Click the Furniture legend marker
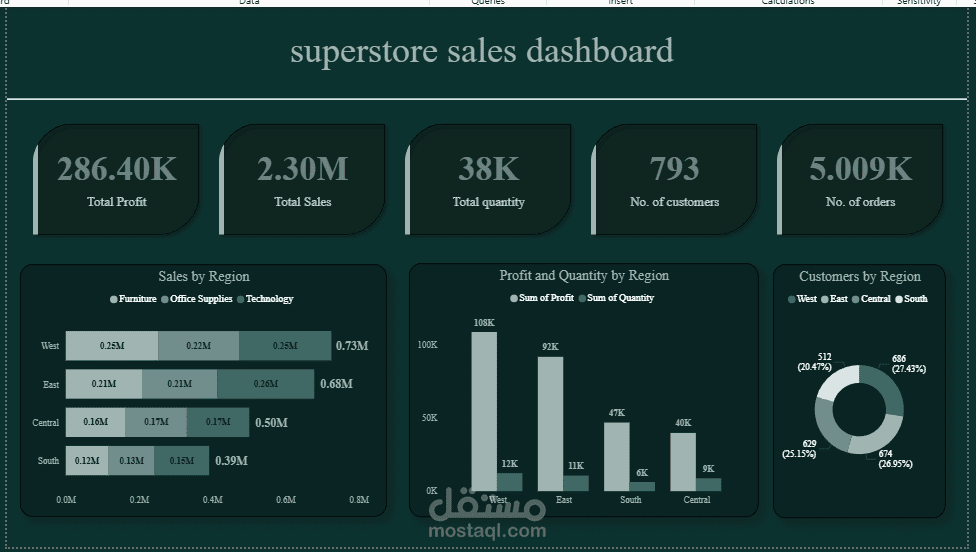The image size is (976, 552). click(x=114, y=299)
